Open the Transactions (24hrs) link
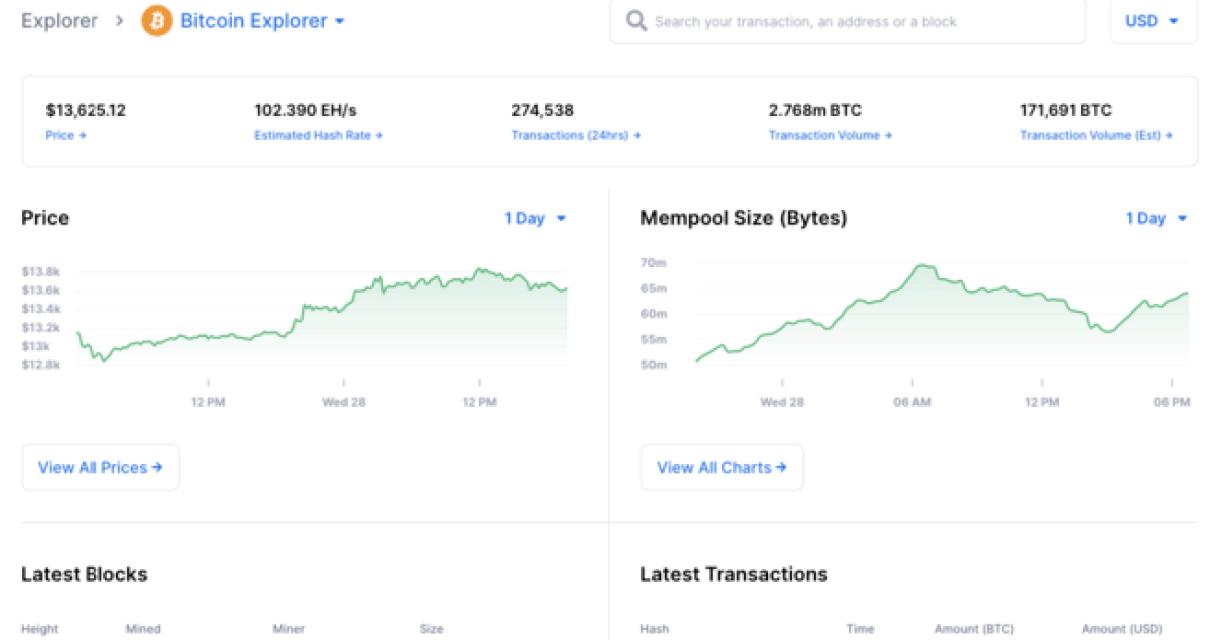The width and height of the screenshot is (1210, 640). [x=575, y=135]
